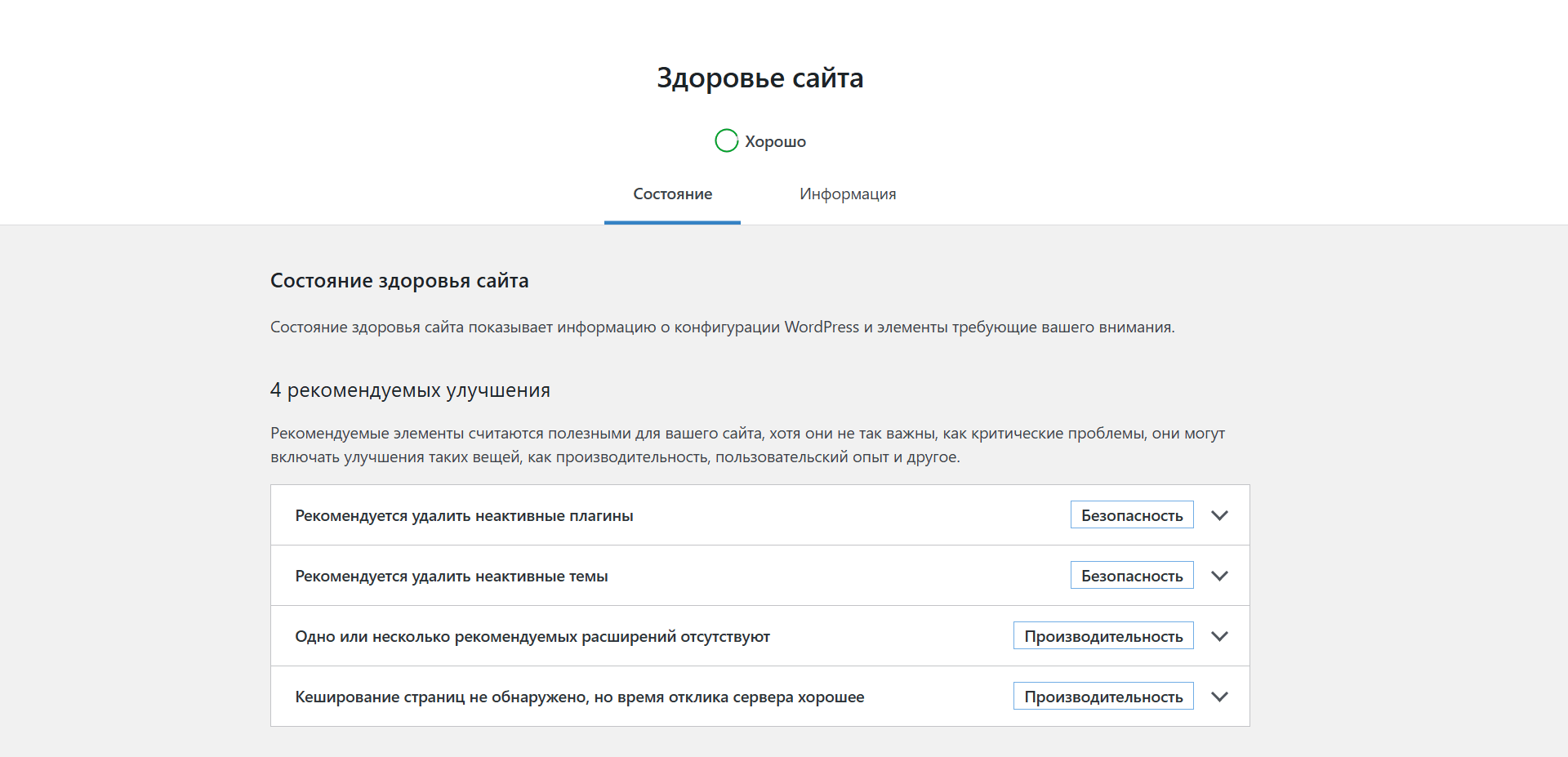Click 'Одно или несколько рекомендуемых расширений отсутствуют' title
1568x757 pixels.
pyautogui.click(x=532, y=636)
